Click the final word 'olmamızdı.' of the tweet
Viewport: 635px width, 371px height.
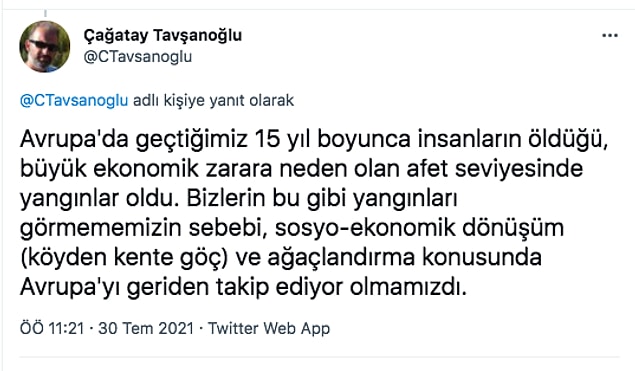pyautogui.click(x=409, y=288)
